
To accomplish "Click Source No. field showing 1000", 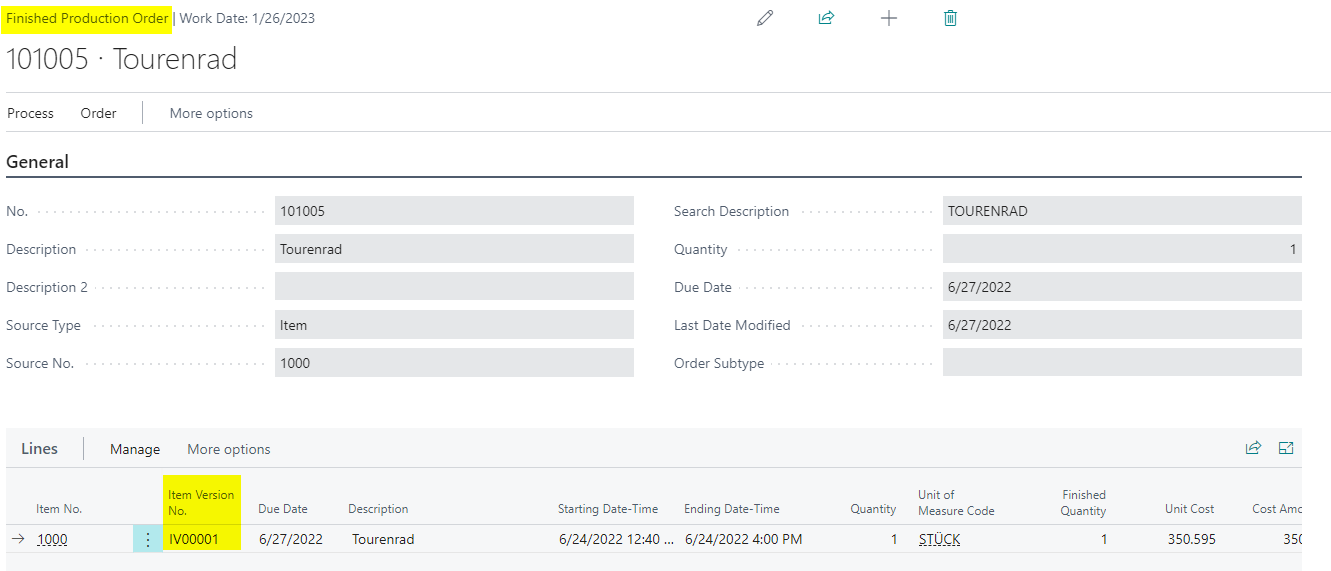I will click(x=454, y=363).
